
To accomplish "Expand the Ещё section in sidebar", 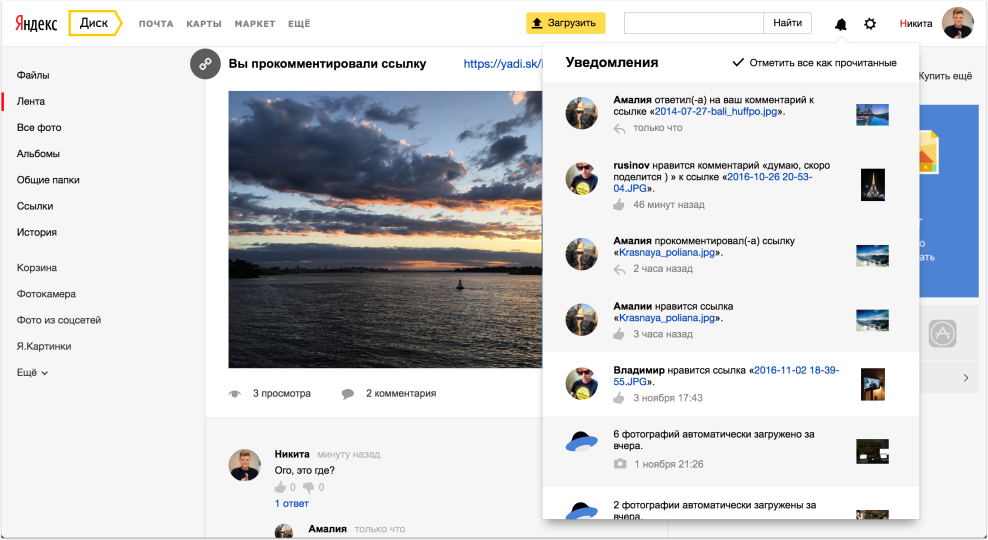I will (x=32, y=372).
